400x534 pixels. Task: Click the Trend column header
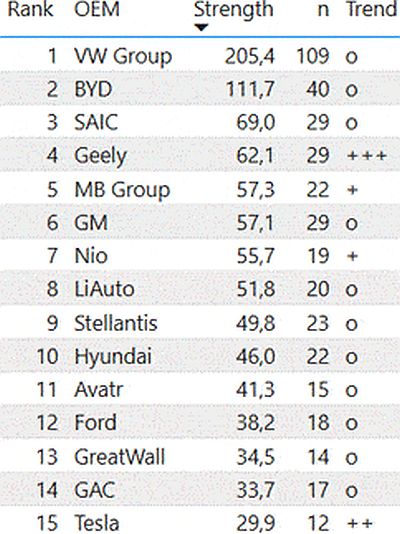(372, 9)
